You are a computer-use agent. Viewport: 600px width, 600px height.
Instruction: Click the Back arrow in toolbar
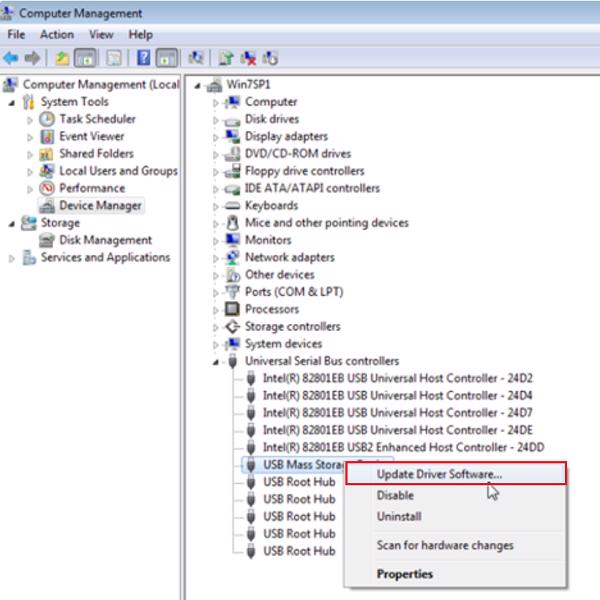[12, 58]
